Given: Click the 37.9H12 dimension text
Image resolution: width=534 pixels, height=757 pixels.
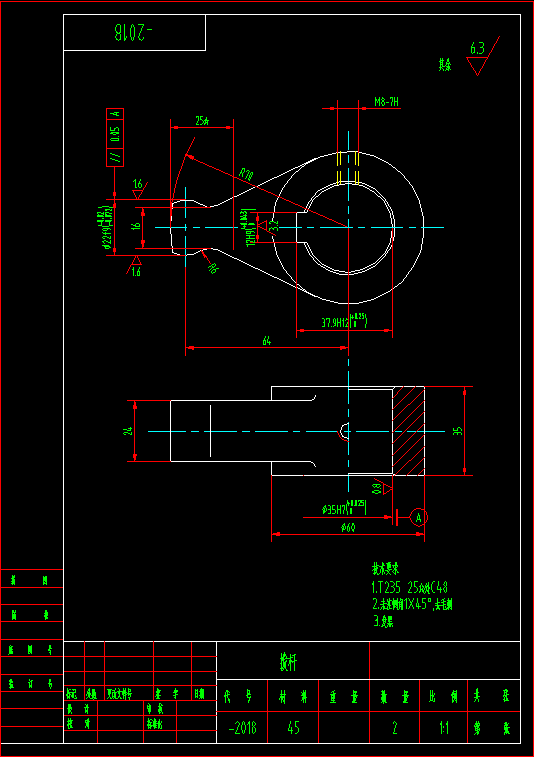Looking at the screenshot, I should [x=345, y=322].
